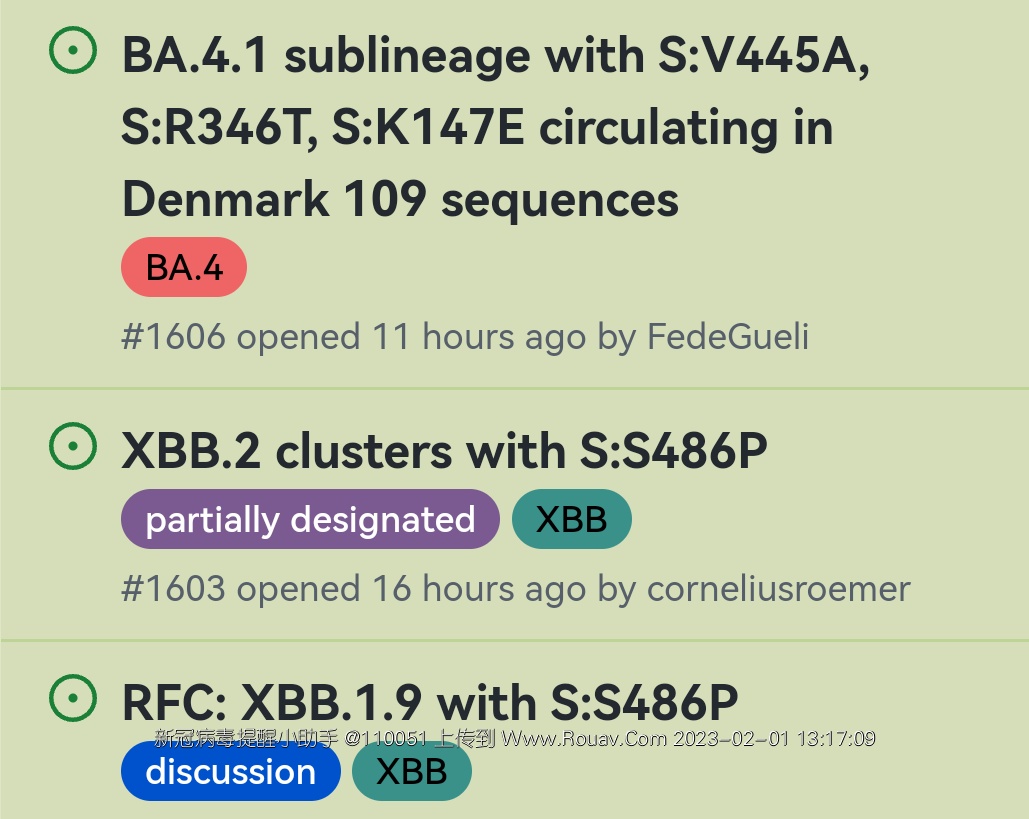Screen dimensions: 1029x819
Task: Click the 2023-02-01 13:17:09 watermark date
Action: (x=775, y=739)
